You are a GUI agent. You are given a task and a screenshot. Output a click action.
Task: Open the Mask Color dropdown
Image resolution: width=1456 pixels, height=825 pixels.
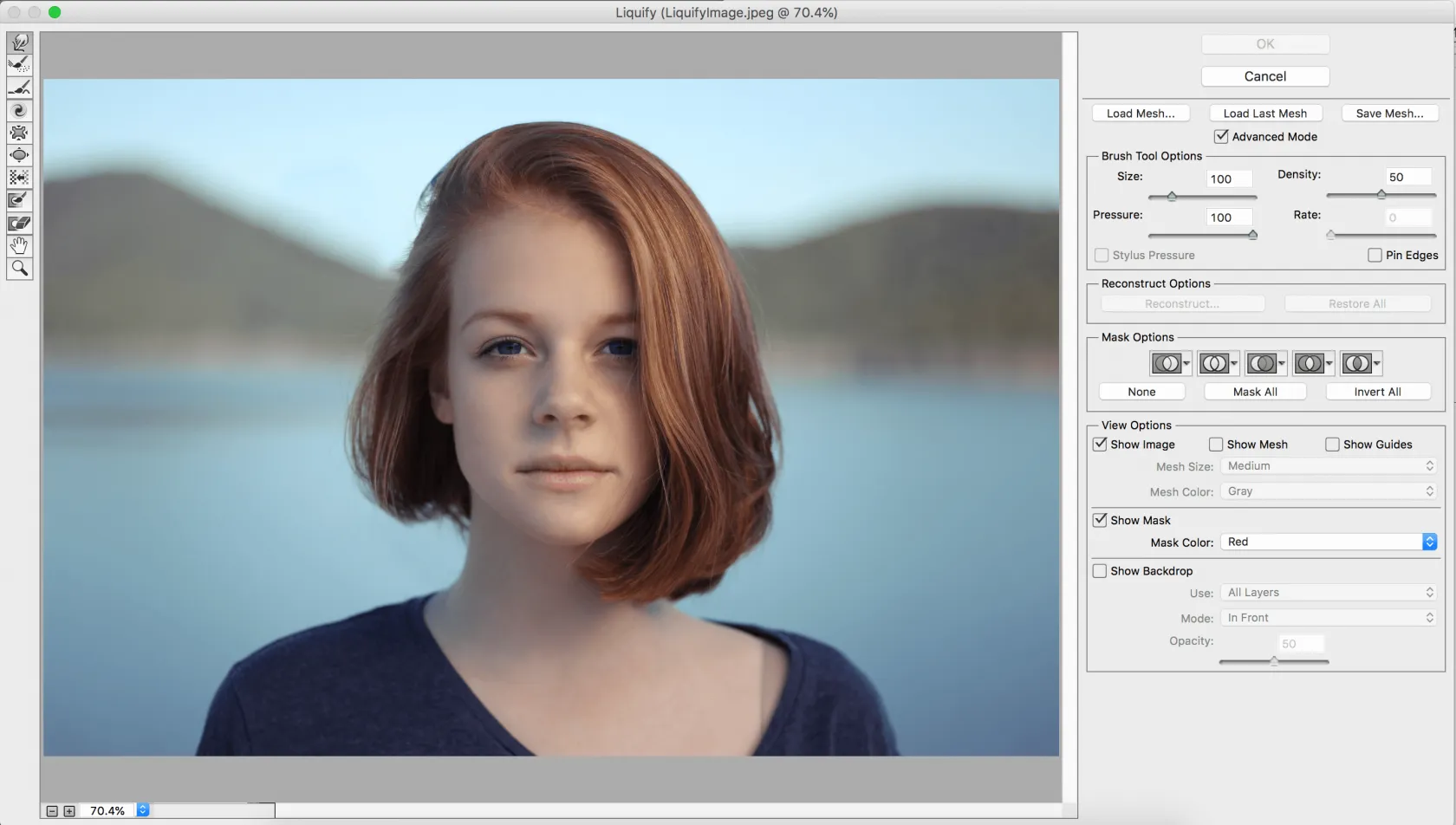1329,542
